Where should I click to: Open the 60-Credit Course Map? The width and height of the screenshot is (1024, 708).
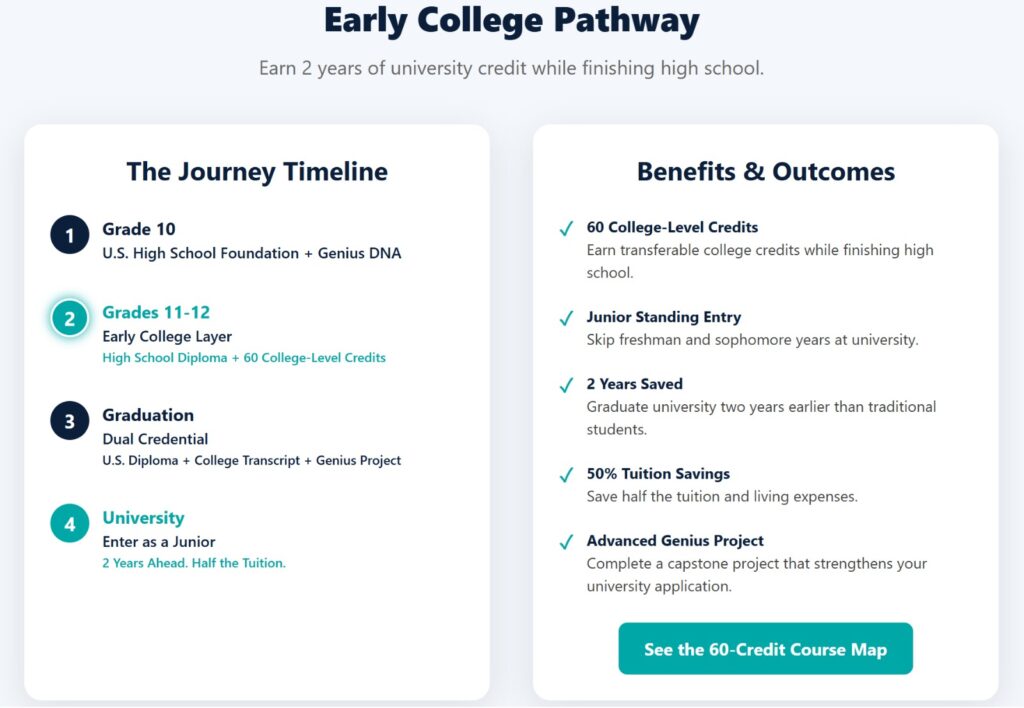point(765,649)
